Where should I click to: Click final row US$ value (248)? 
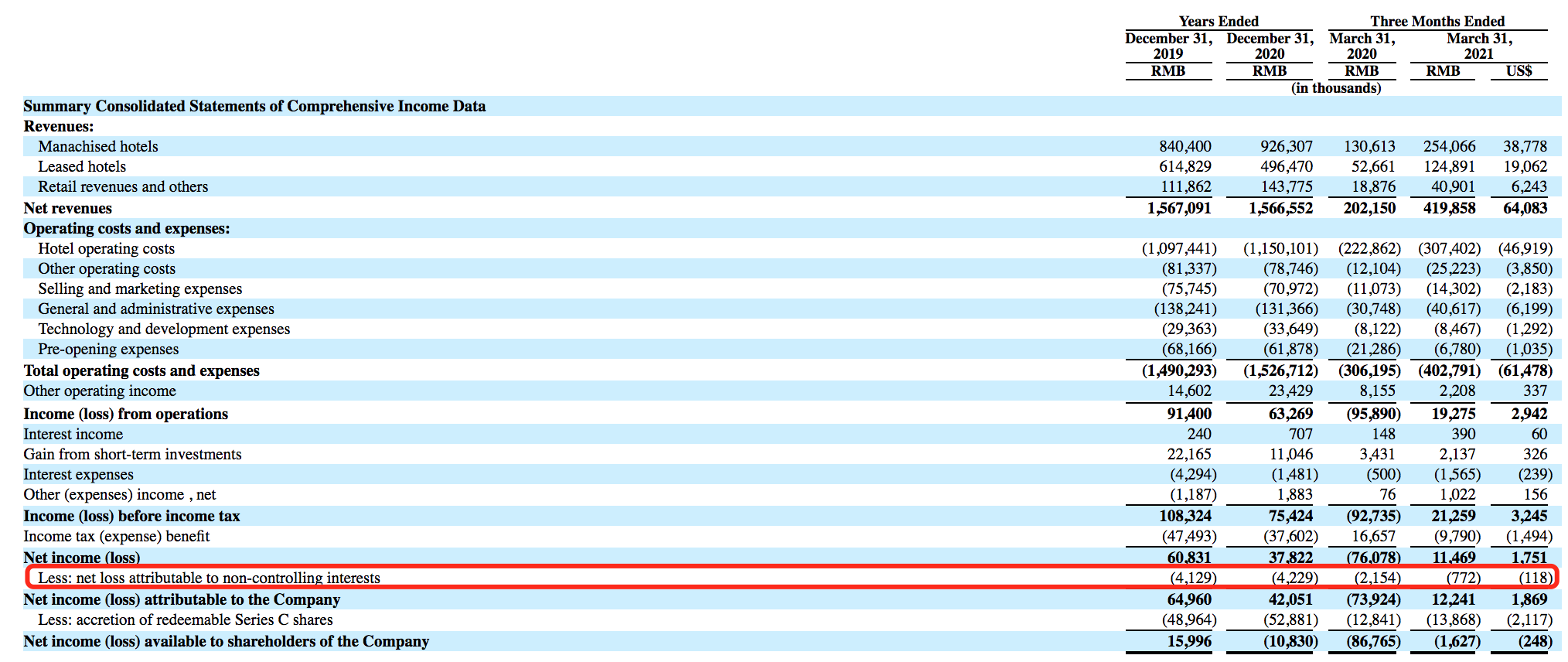tap(1535, 641)
